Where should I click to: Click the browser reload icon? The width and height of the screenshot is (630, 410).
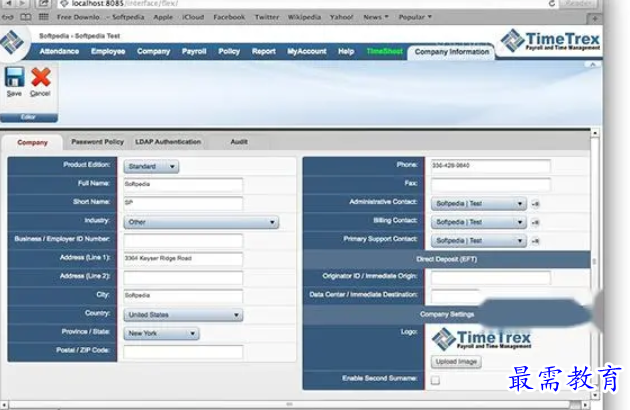[552, 4]
